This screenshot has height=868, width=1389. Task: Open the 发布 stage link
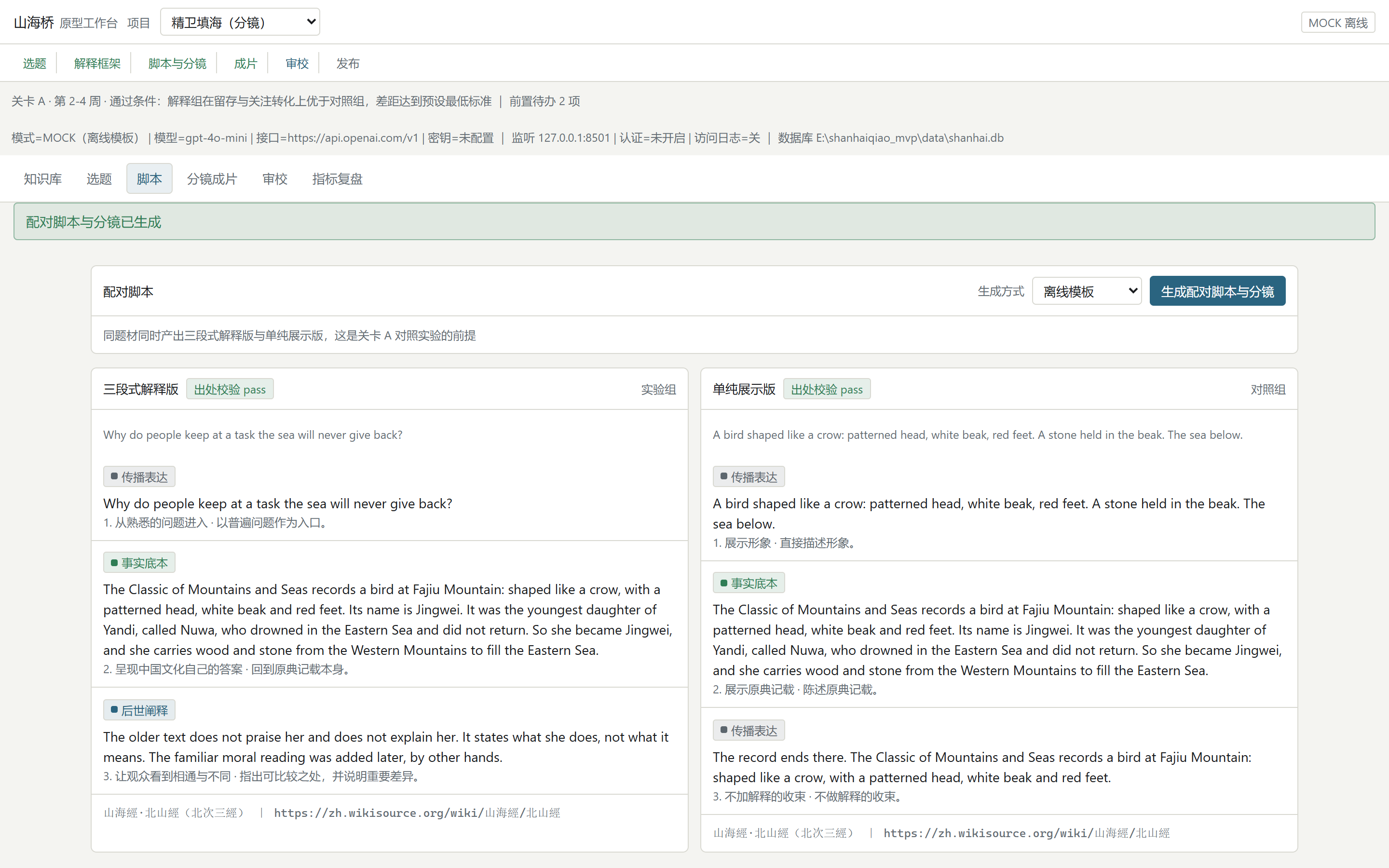[348, 63]
